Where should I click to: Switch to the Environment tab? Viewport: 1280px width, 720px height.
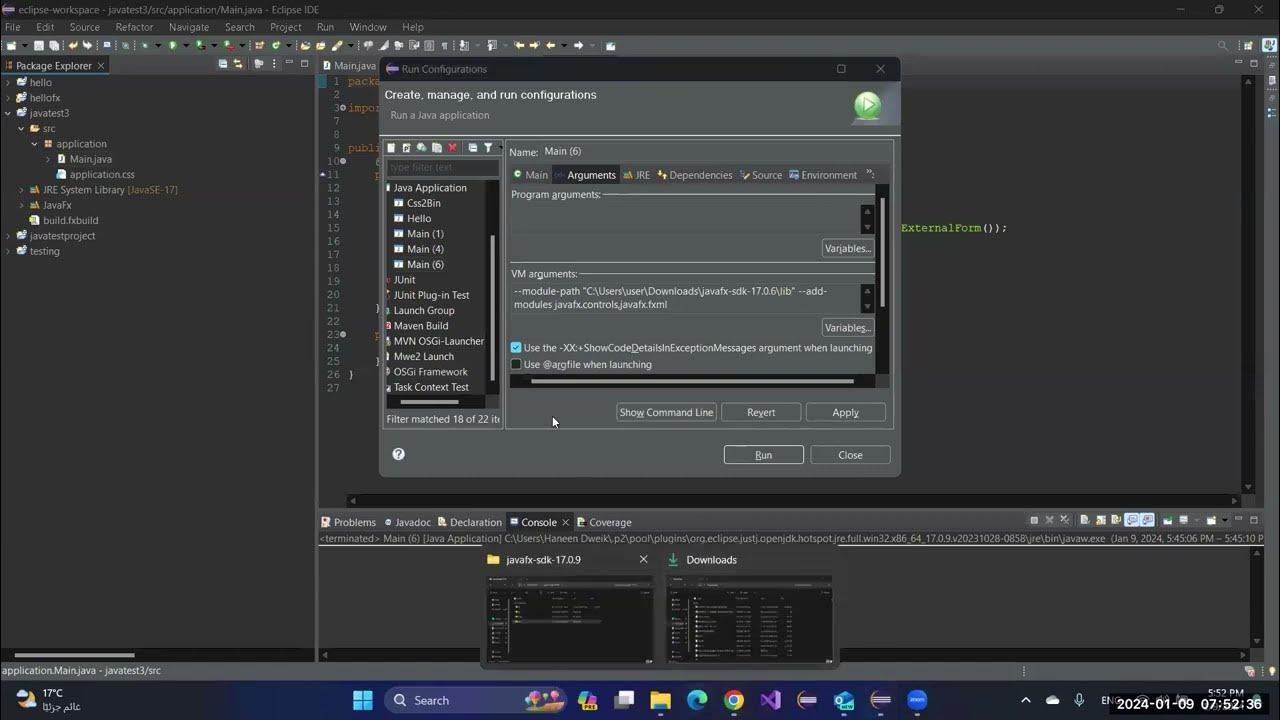pyautogui.click(x=822, y=175)
